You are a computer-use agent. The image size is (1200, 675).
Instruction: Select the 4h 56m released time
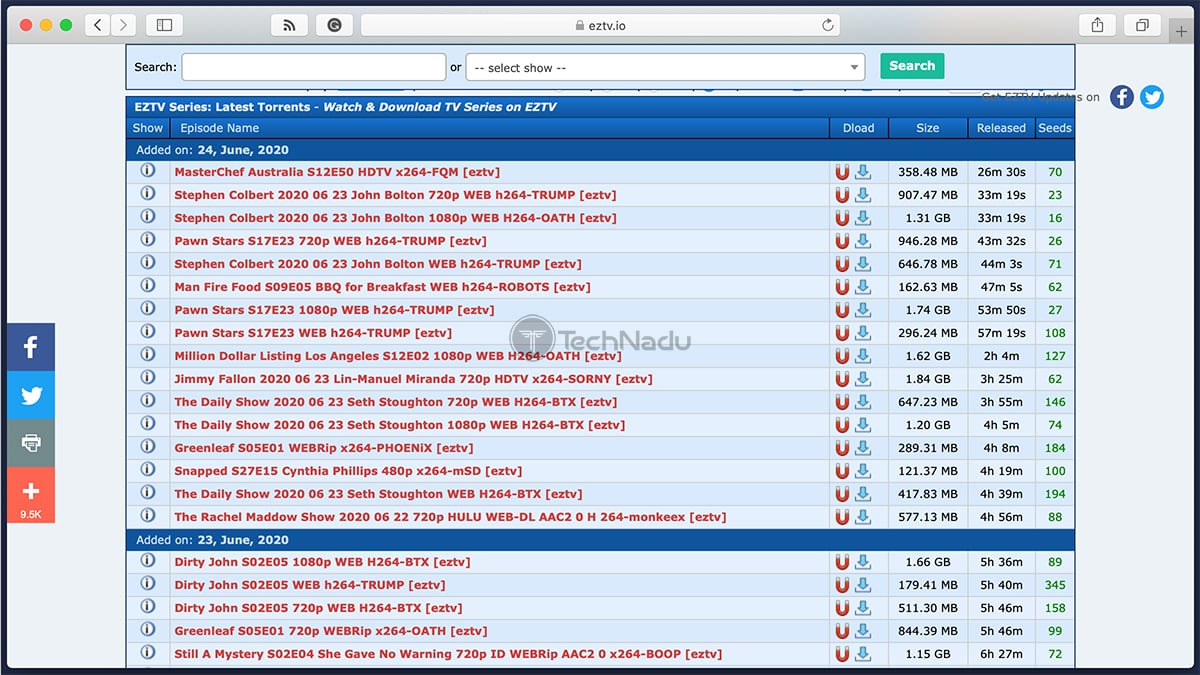pyautogui.click(x=1002, y=517)
